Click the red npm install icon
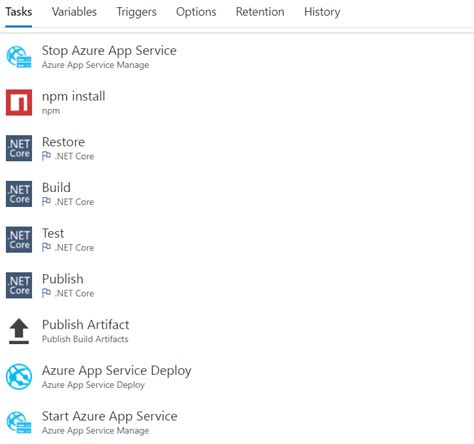This screenshot has width=474, height=444. [x=19, y=102]
